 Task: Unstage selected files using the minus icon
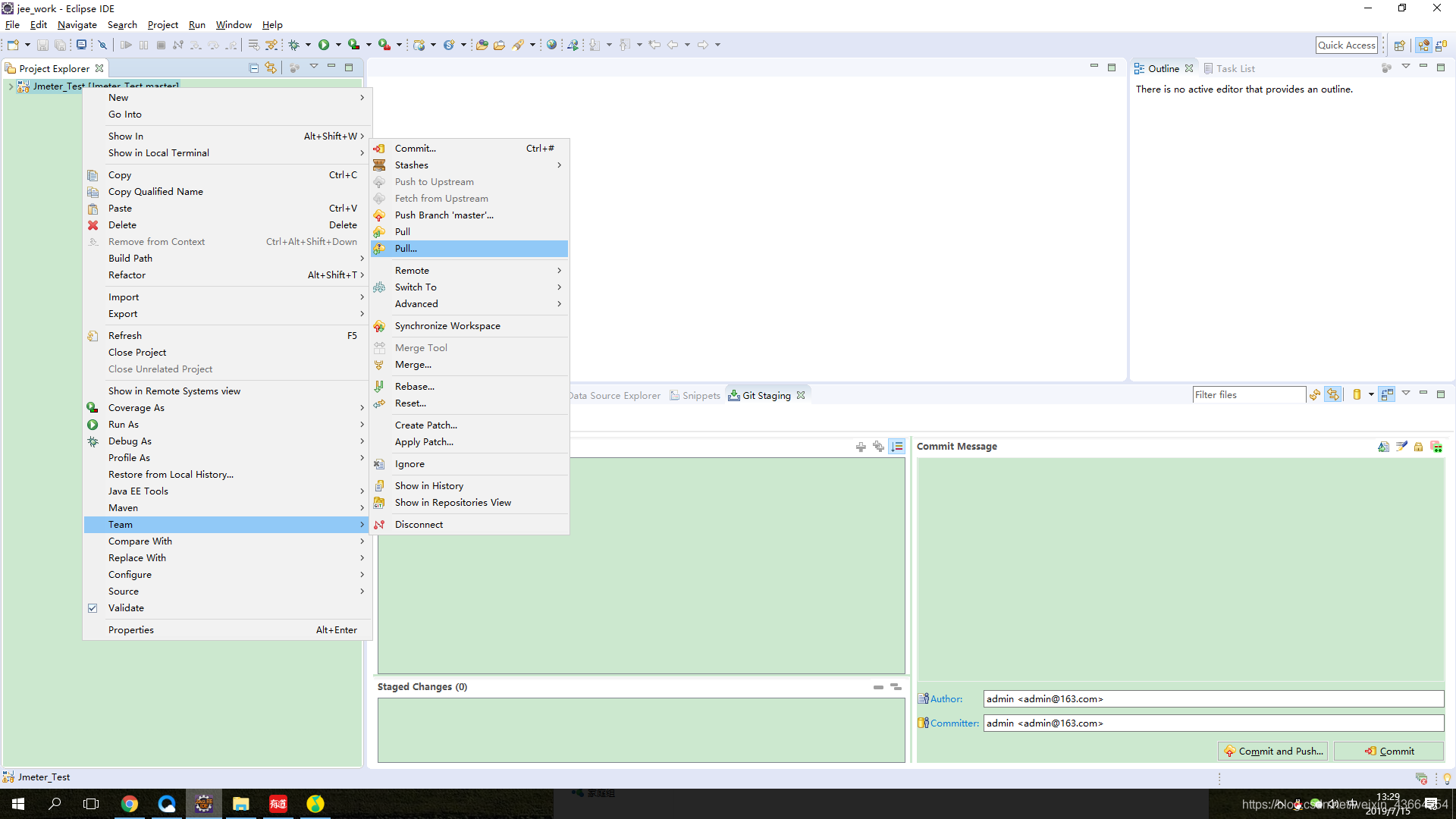[878, 686]
